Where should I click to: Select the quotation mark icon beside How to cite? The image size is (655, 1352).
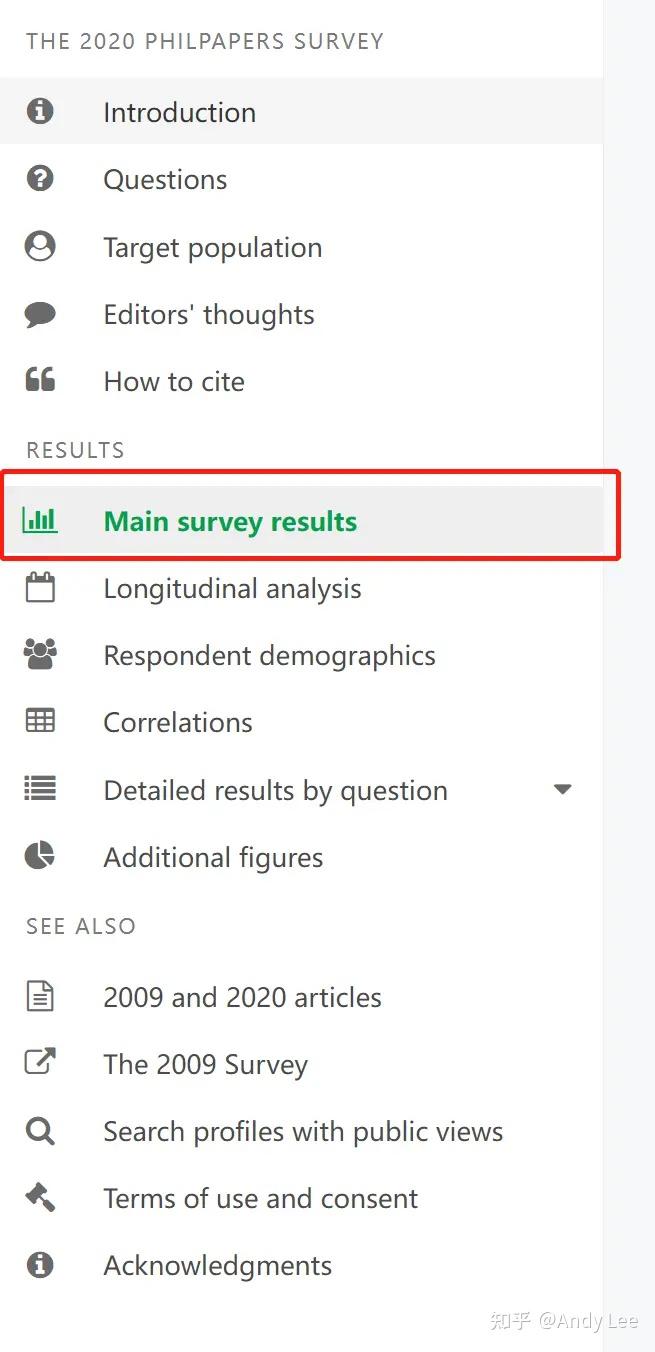[x=40, y=379]
